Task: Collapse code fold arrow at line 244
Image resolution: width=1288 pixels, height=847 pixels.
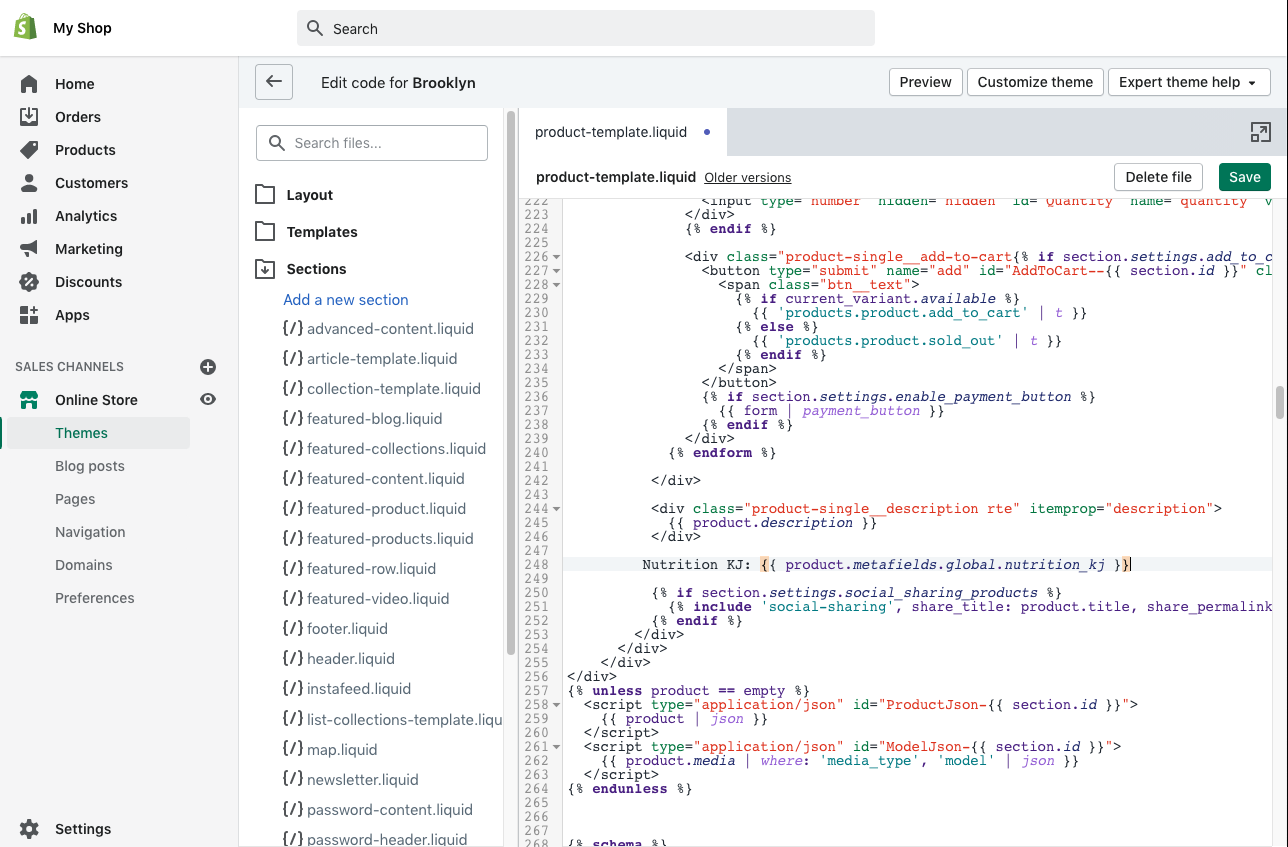Action: tap(557, 509)
